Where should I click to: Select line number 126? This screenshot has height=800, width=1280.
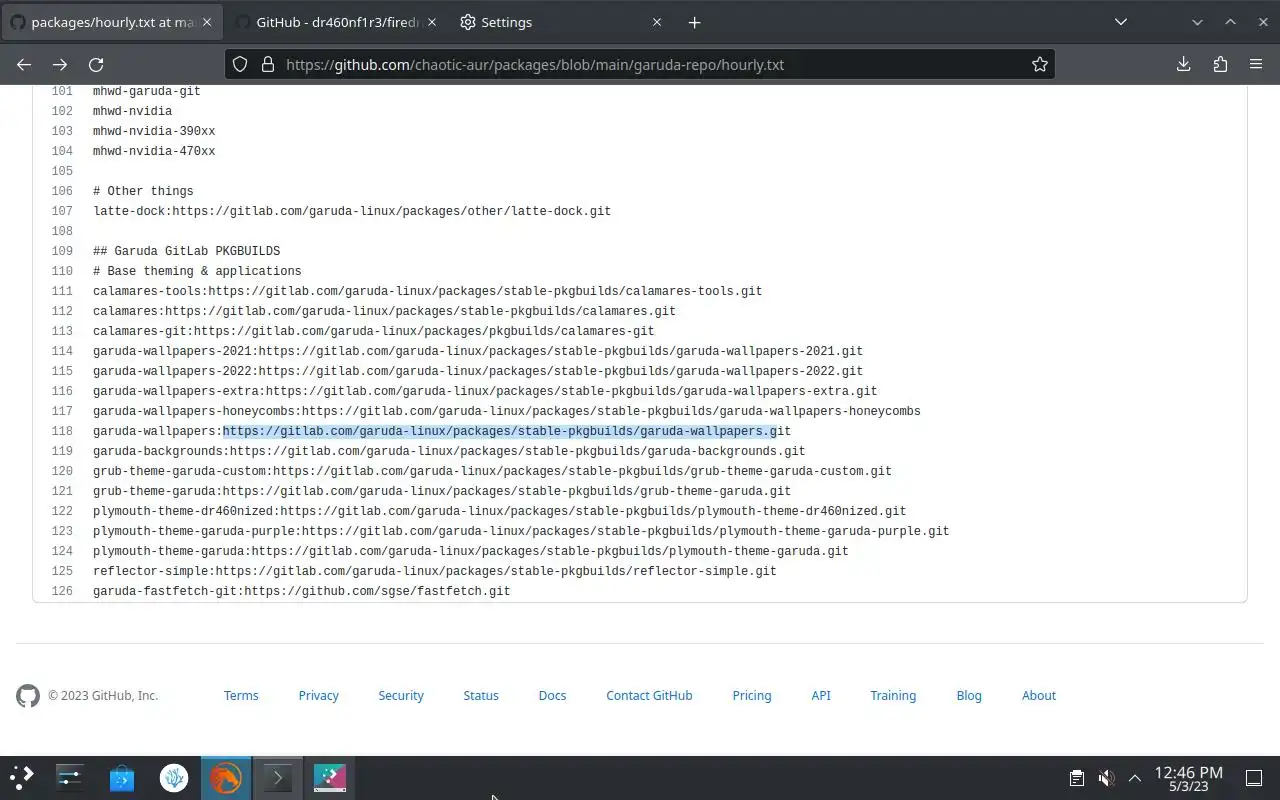(x=62, y=591)
